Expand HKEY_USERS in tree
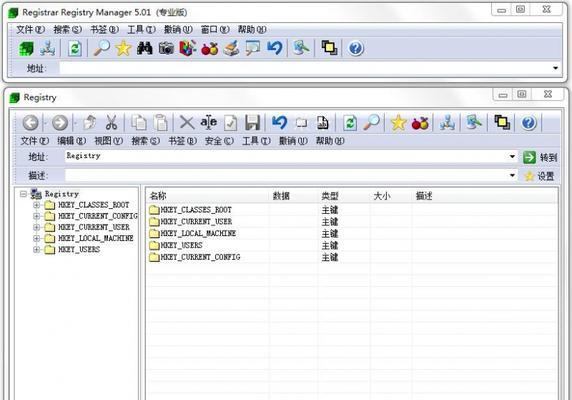 (x=36, y=249)
